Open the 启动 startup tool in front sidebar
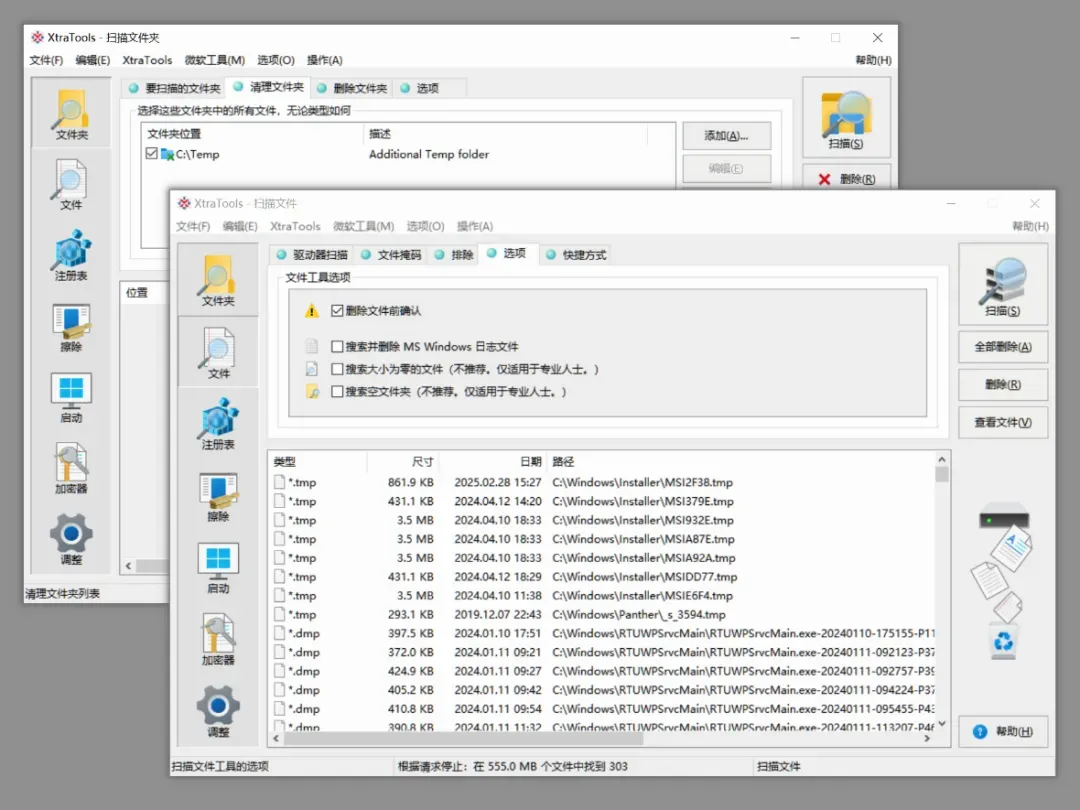The image size is (1080, 810). (x=218, y=568)
